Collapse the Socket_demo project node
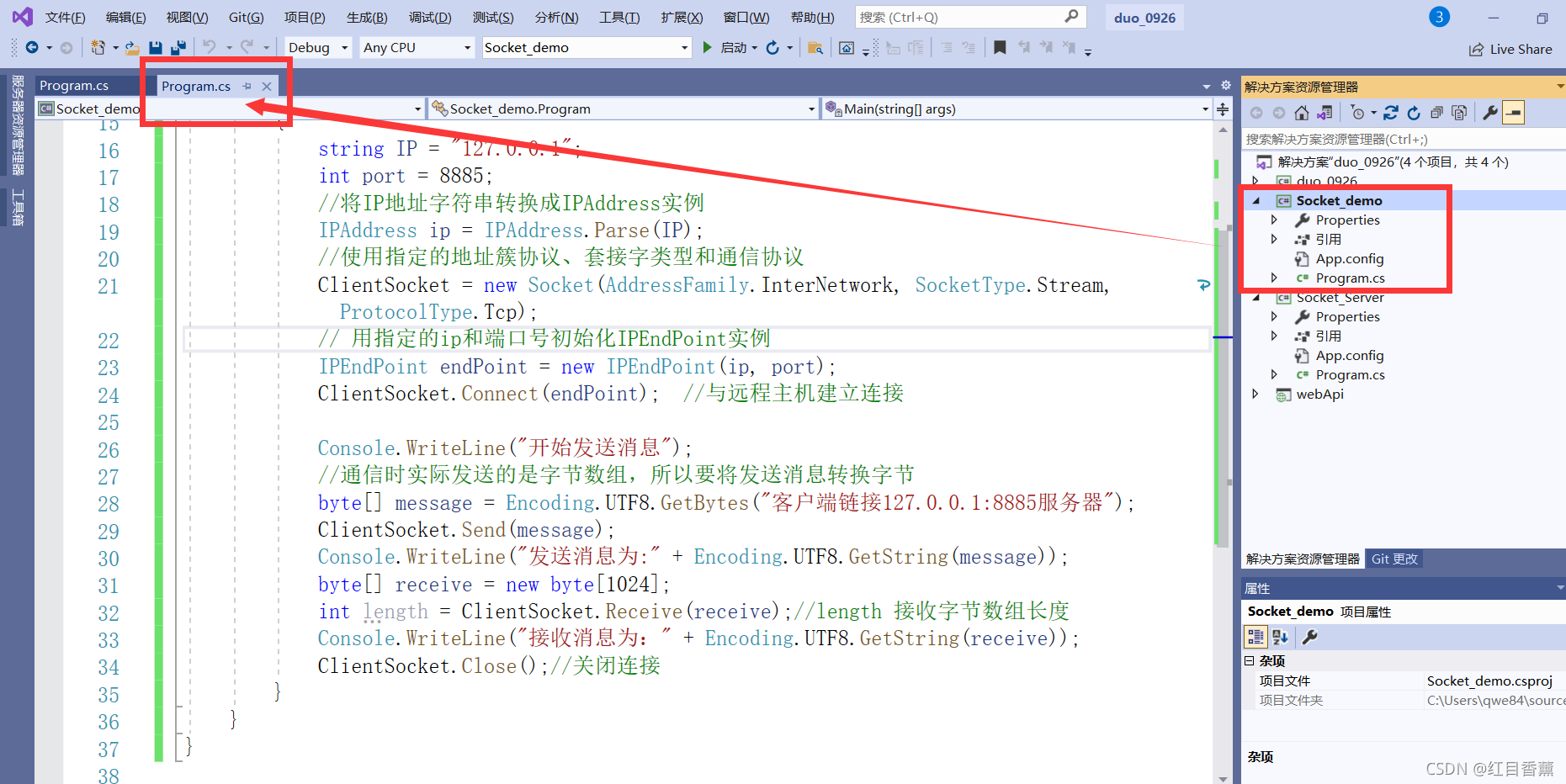 tap(1256, 201)
